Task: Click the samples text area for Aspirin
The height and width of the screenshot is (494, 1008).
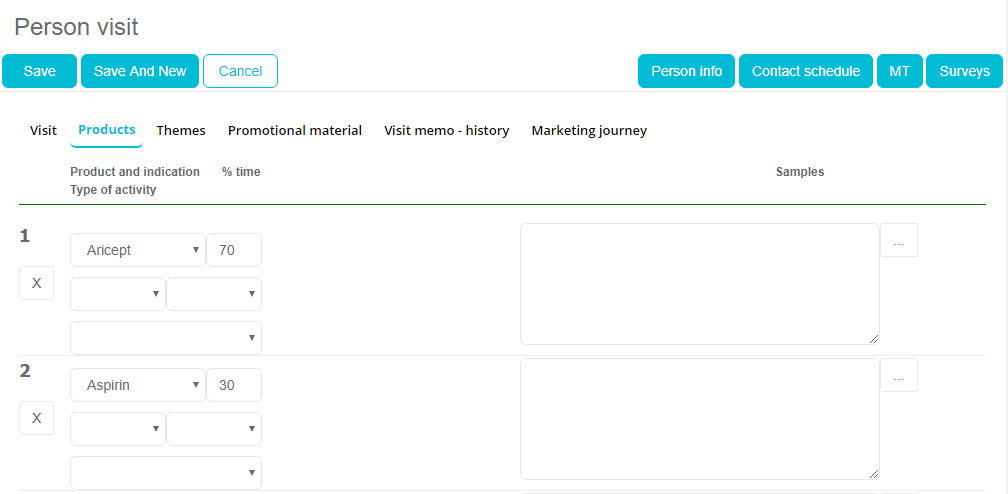Action: tap(699, 419)
